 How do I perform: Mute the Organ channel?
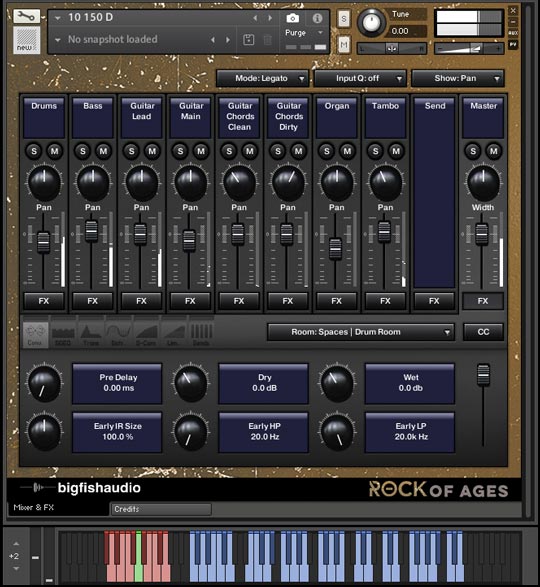click(347, 151)
